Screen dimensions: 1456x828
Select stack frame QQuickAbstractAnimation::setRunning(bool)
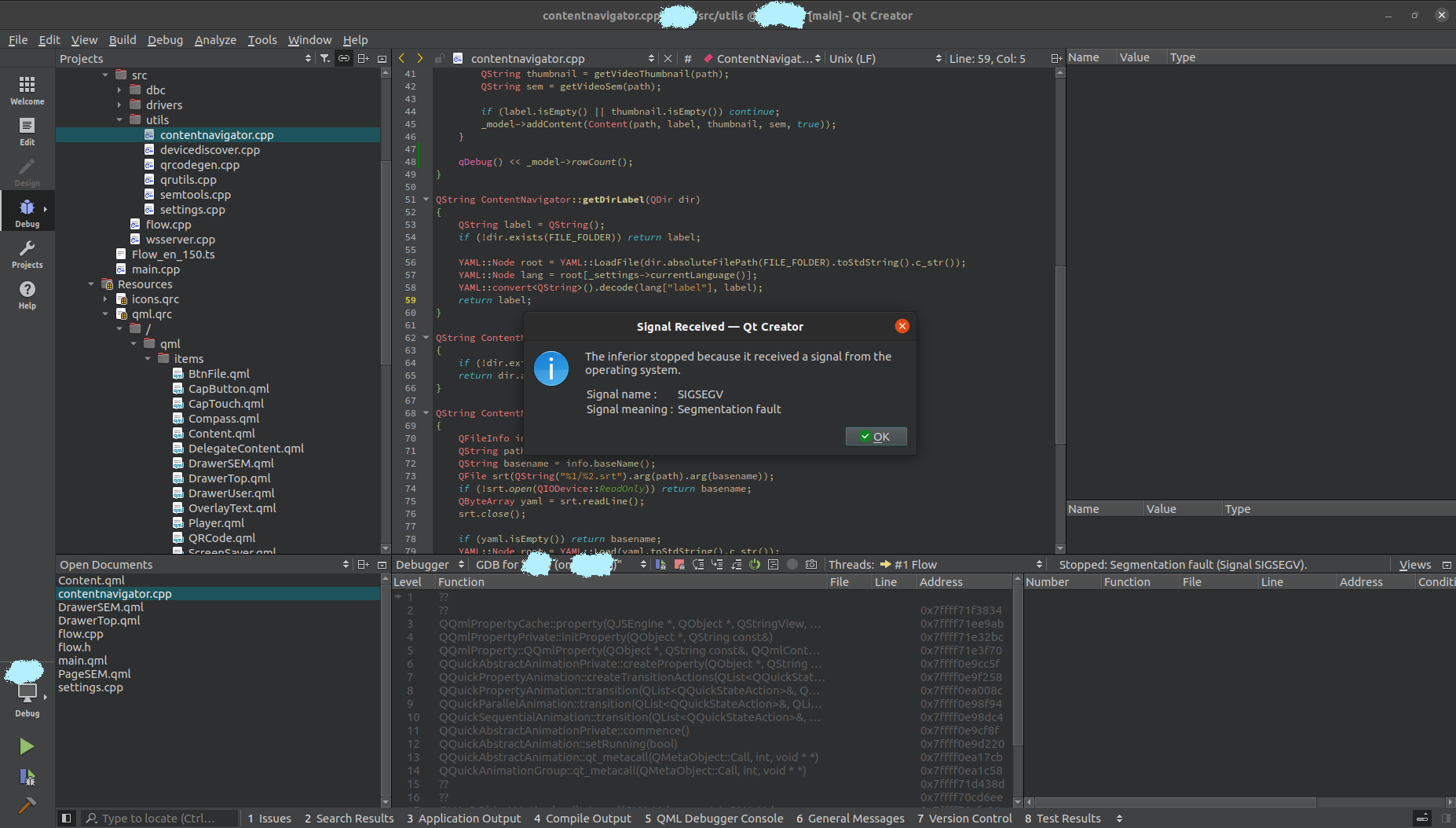(558, 744)
